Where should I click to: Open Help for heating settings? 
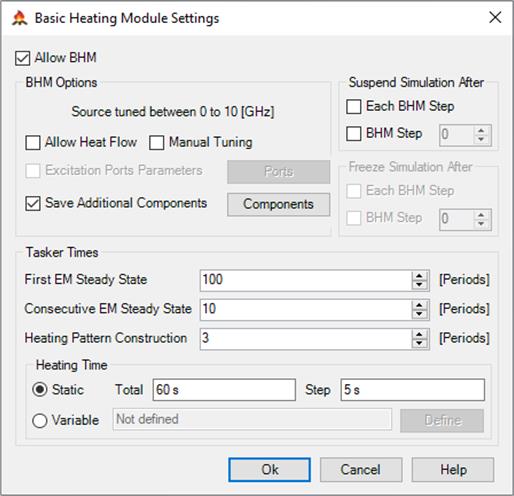pyautogui.click(x=453, y=470)
